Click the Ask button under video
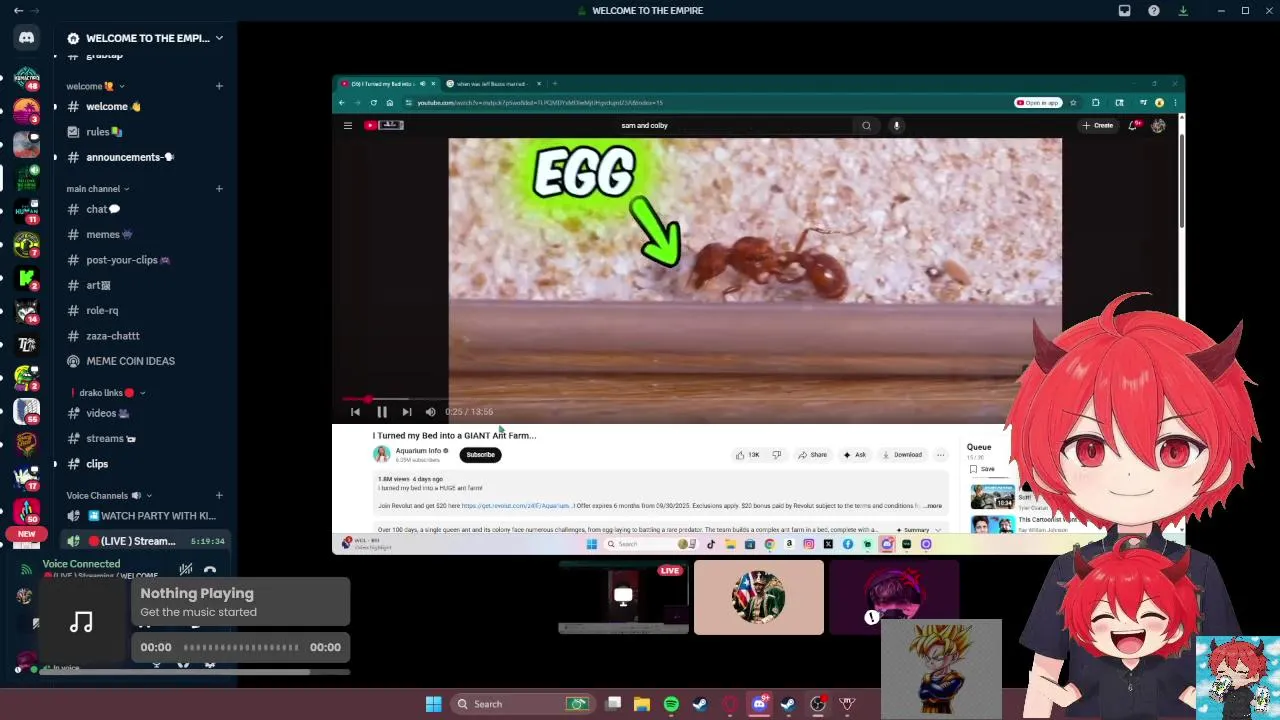The image size is (1280, 720). pos(854,455)
